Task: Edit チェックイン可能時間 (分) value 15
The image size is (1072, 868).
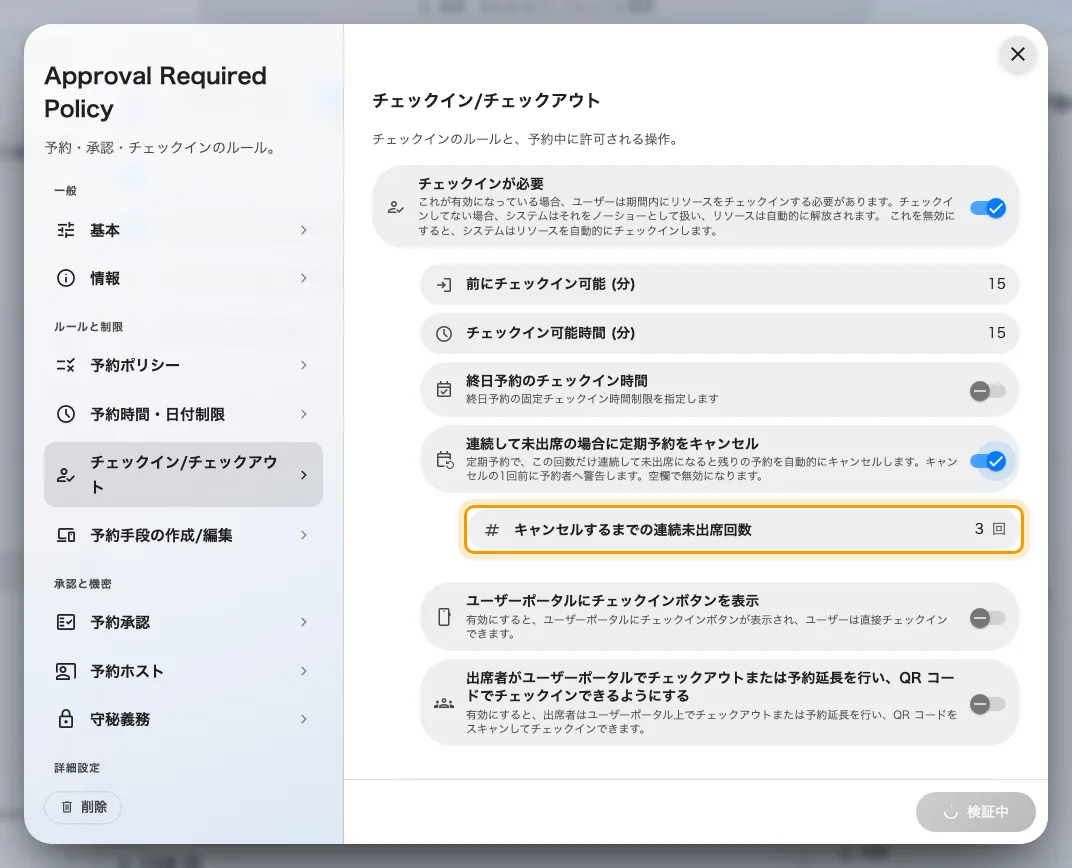Action: coord(997,333)
